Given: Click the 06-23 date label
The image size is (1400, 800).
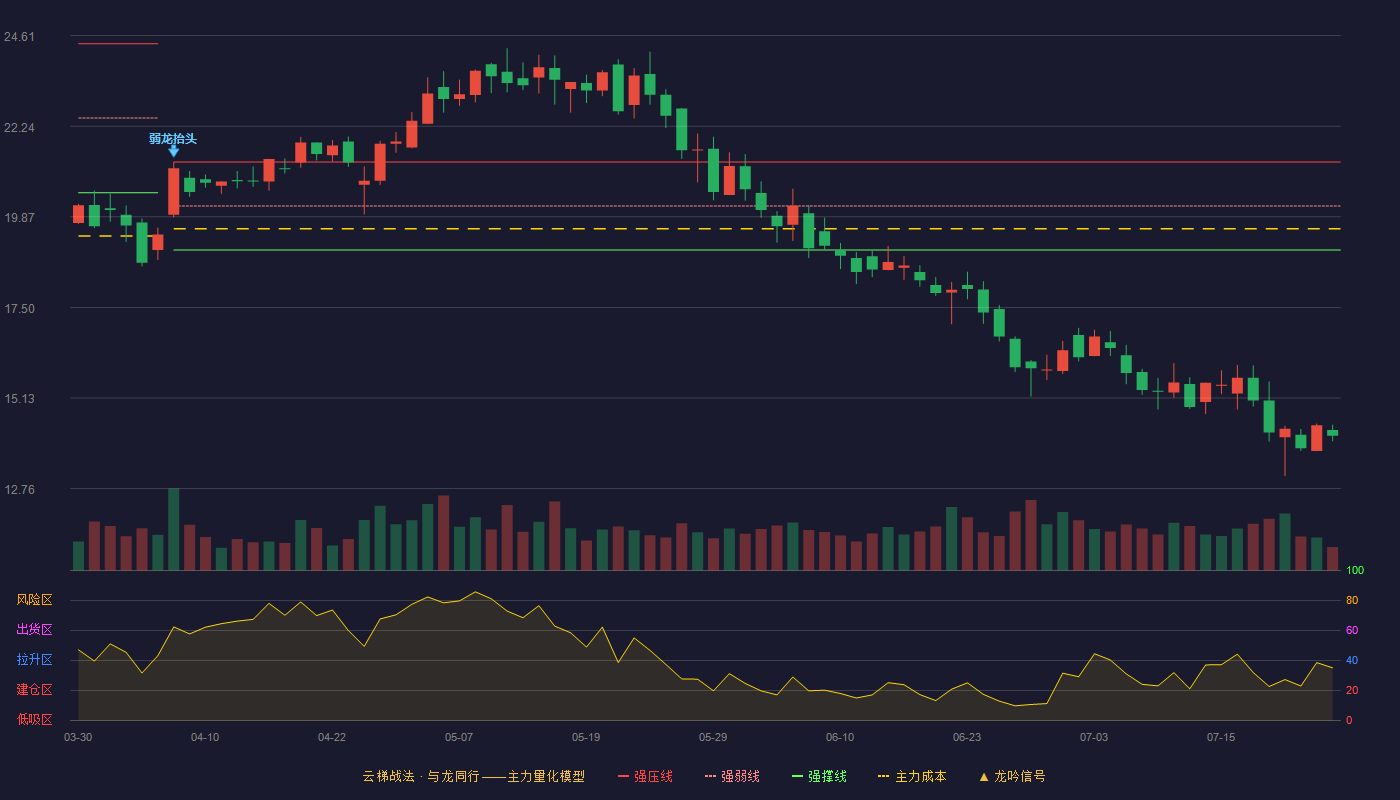Looking at the screenshot, I should tap(967, 737).
